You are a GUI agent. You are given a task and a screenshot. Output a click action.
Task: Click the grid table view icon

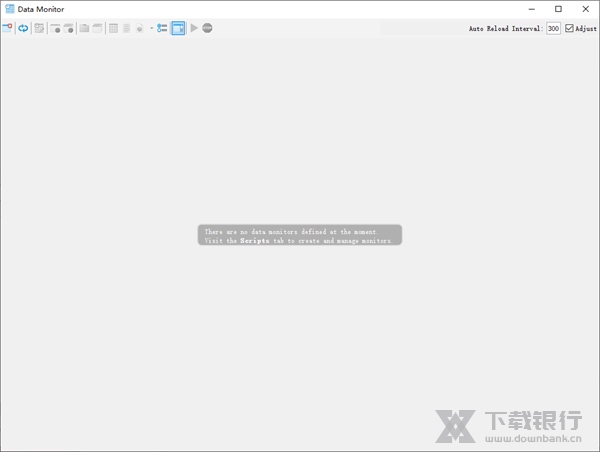[x=113, y=29]
